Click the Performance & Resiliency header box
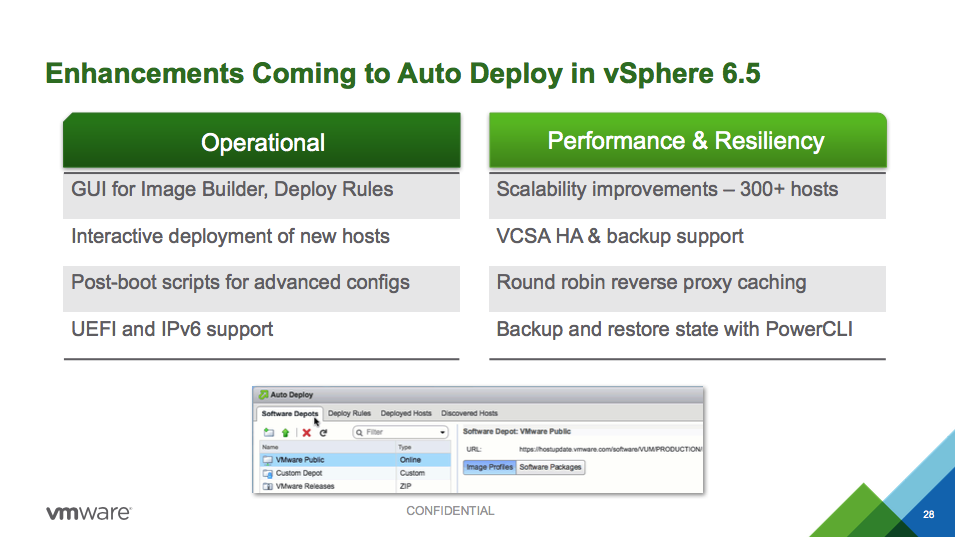Image resolution: width=955 pixels, height=537 pixels. point(688,140)
